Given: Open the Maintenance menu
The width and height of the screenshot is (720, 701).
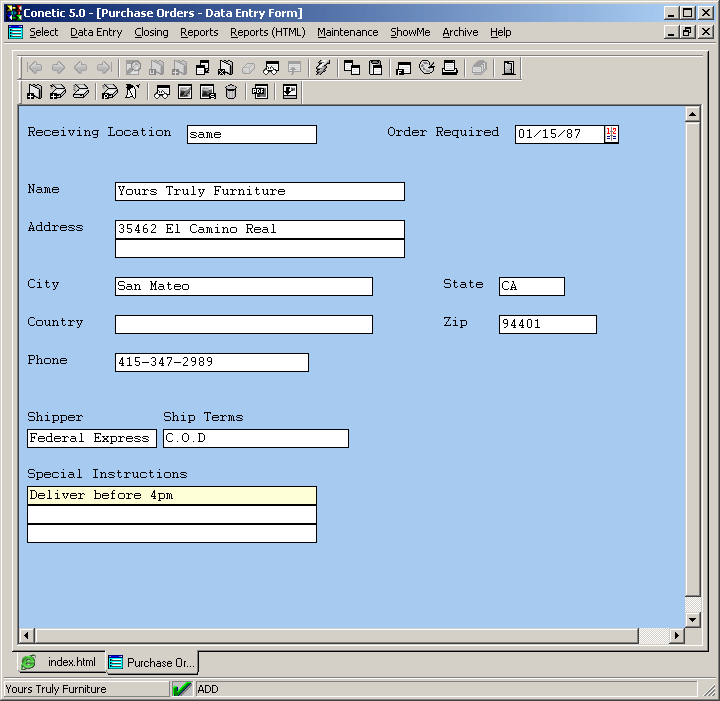Looking at the screenshot, I should pos(347,32).
